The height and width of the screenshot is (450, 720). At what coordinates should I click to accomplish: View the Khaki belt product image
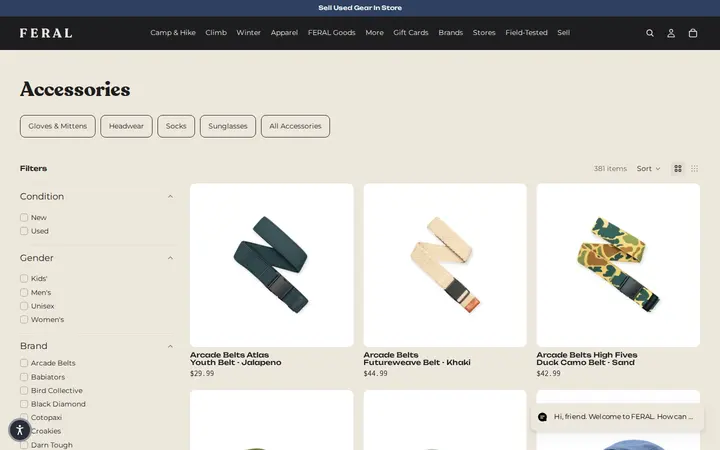click(445, 265)
